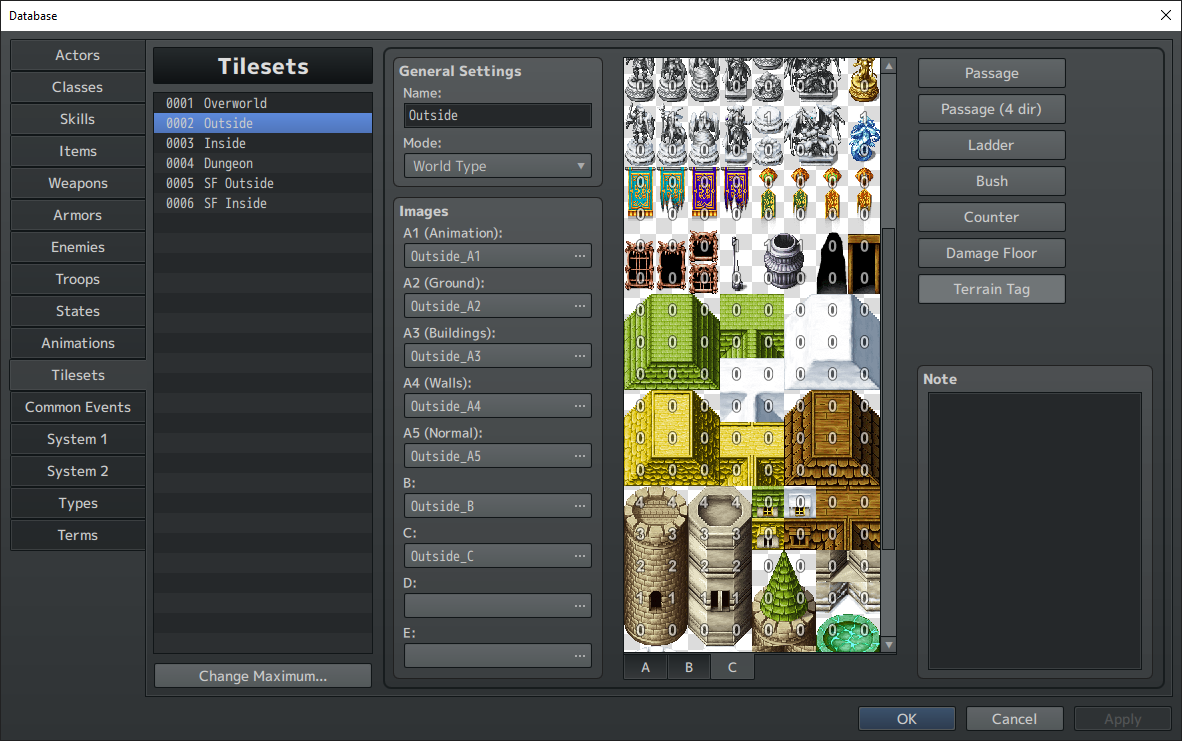Open the Troops section
1182x741 pixels.
point(78,280)
